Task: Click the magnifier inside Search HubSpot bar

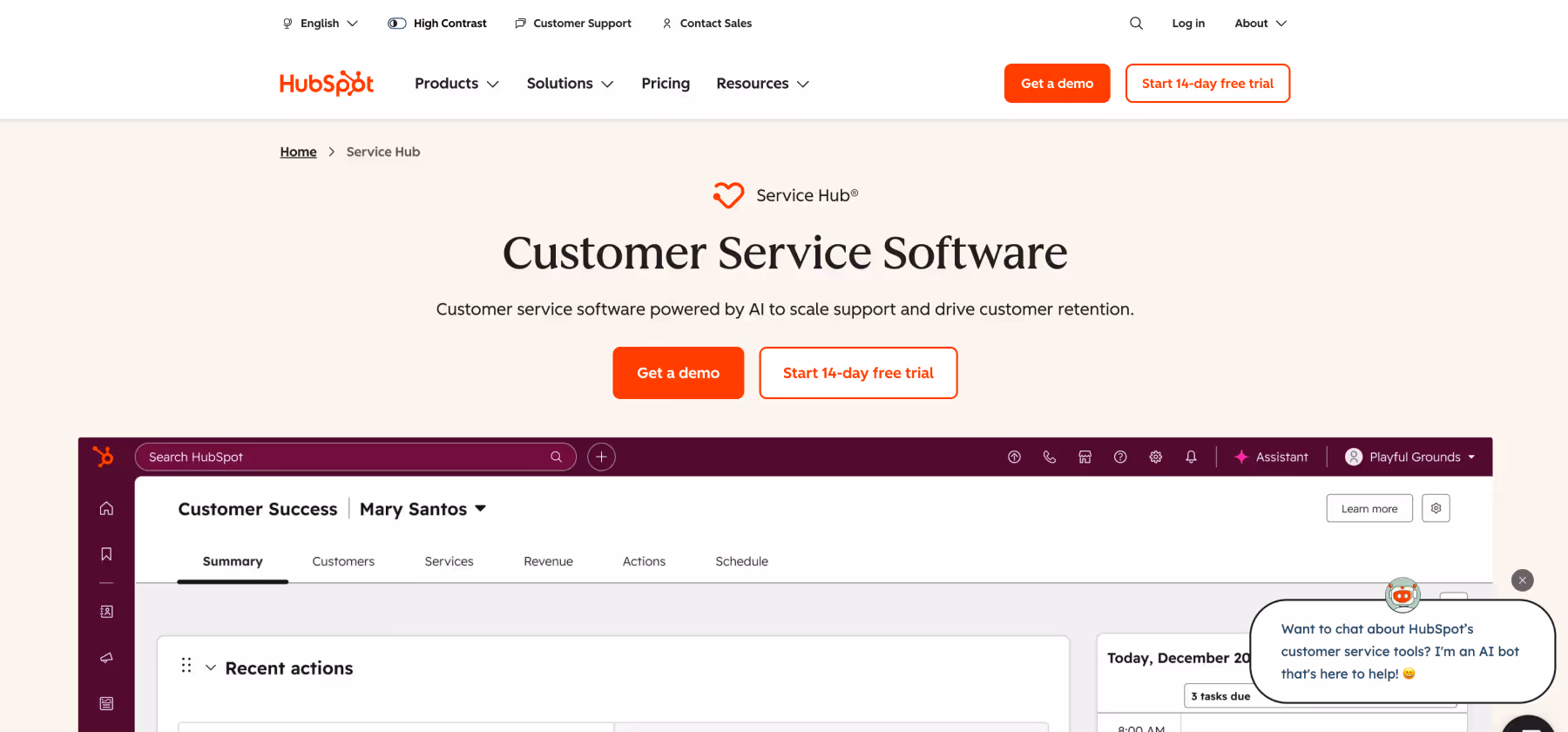Action: [x=556, y=457]
